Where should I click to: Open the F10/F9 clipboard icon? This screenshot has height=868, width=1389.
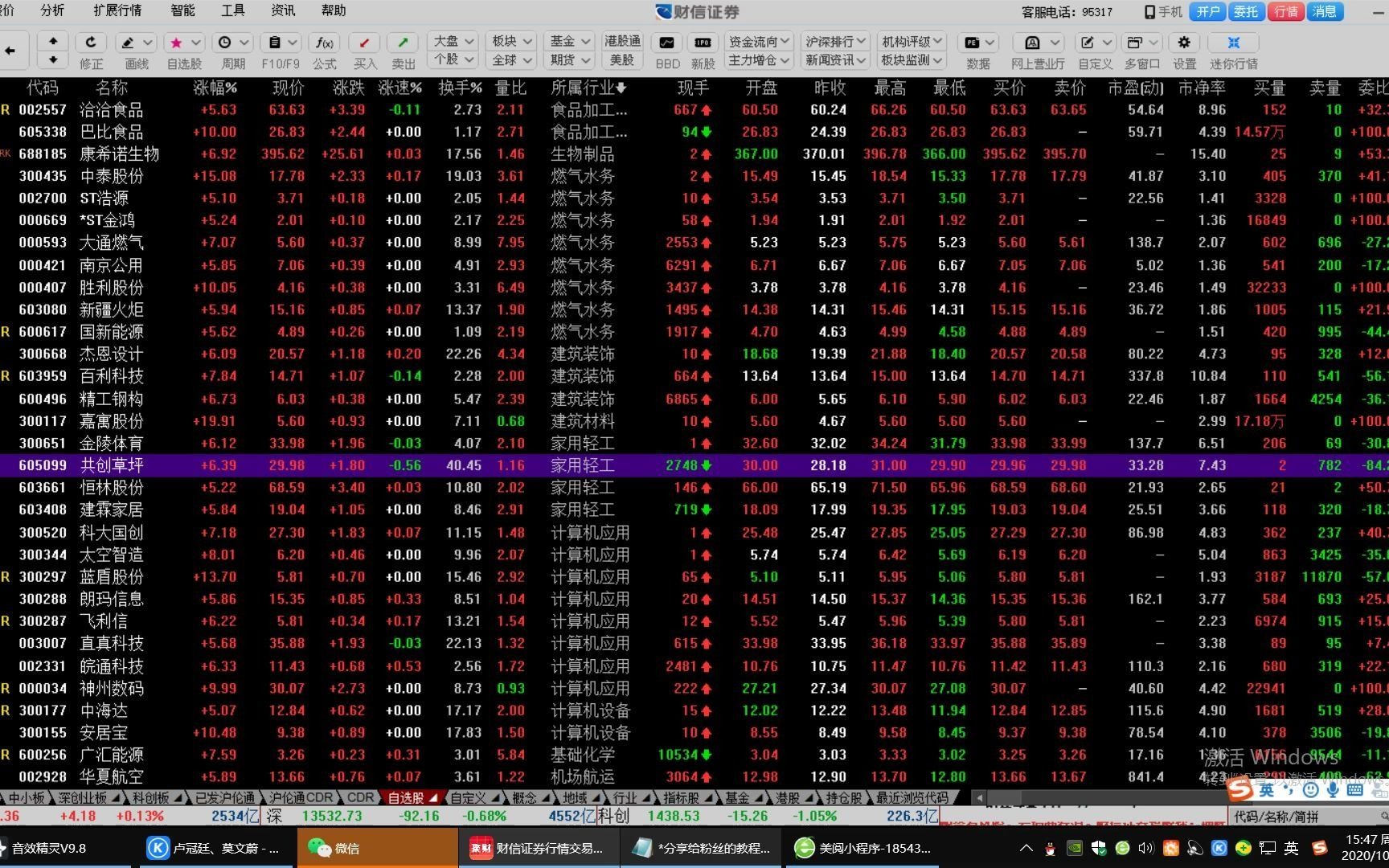[x=274, y=42]
